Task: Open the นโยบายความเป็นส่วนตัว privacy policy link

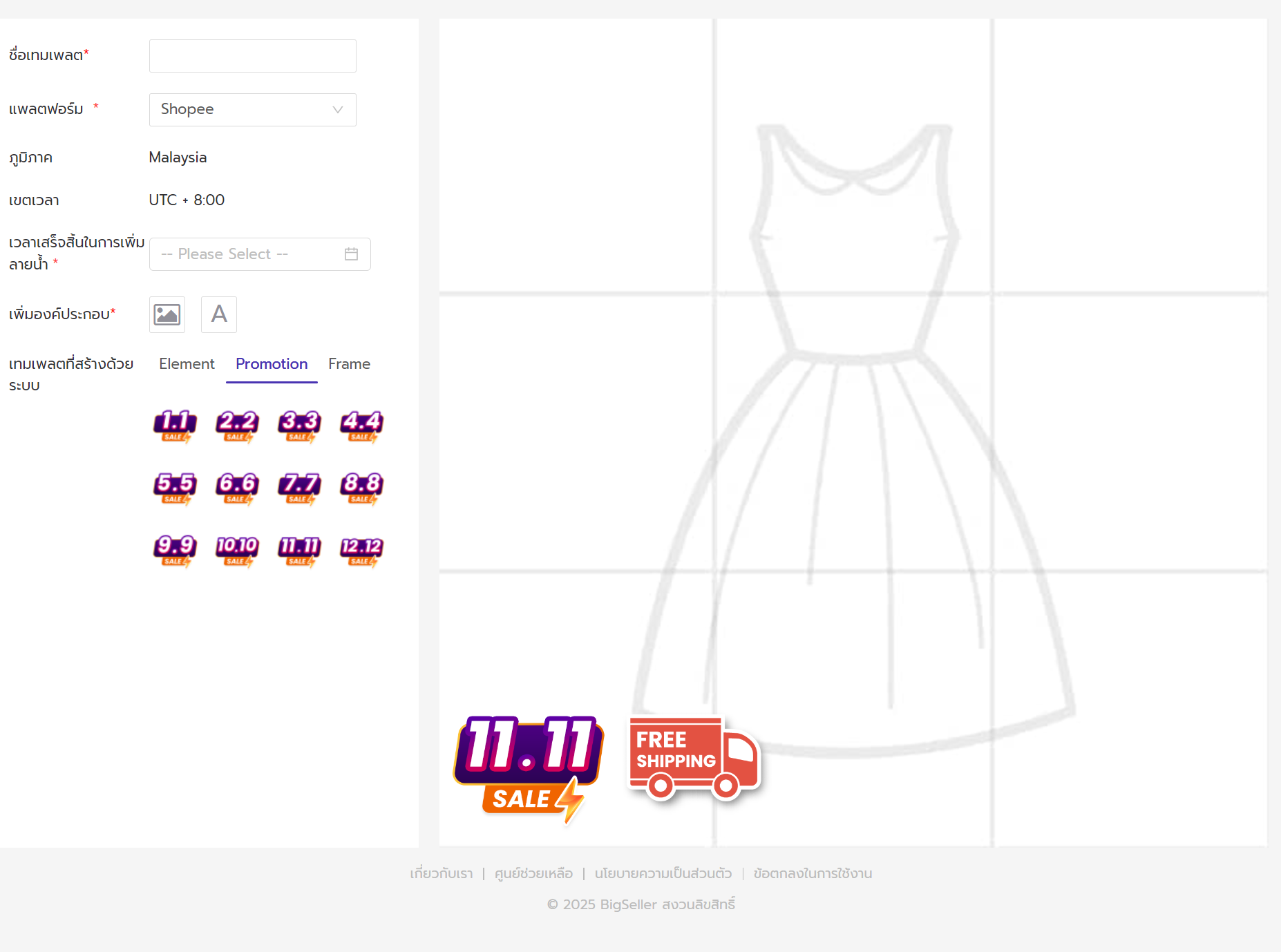Action: 663,874
